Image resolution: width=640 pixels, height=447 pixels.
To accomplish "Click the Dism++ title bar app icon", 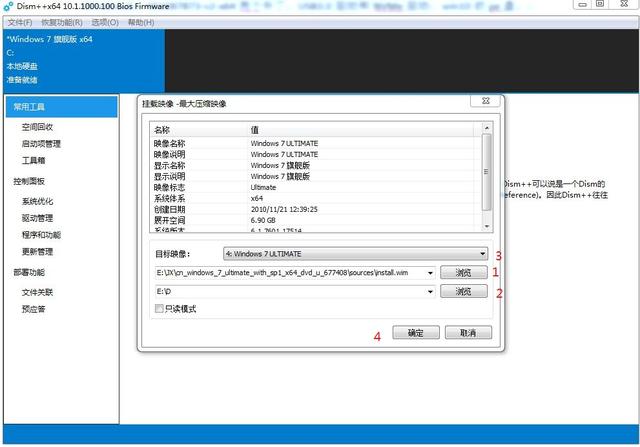I will 8,6.
